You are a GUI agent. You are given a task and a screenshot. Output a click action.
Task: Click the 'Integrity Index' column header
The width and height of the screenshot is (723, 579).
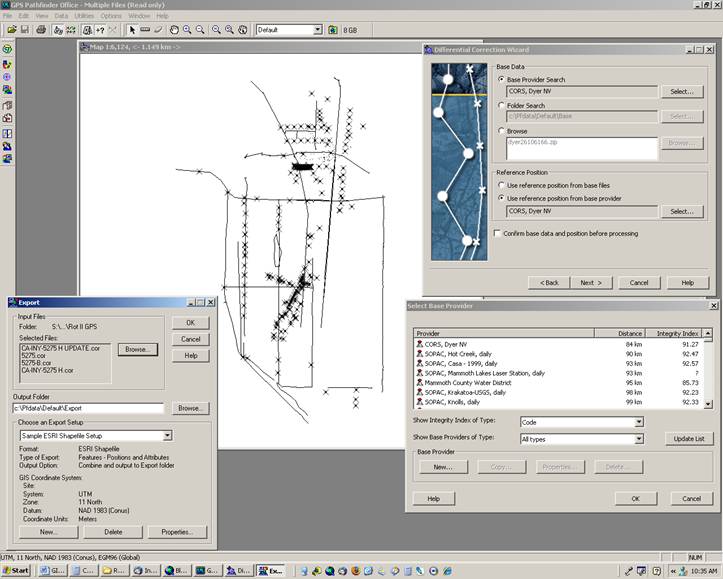(673, 333)
